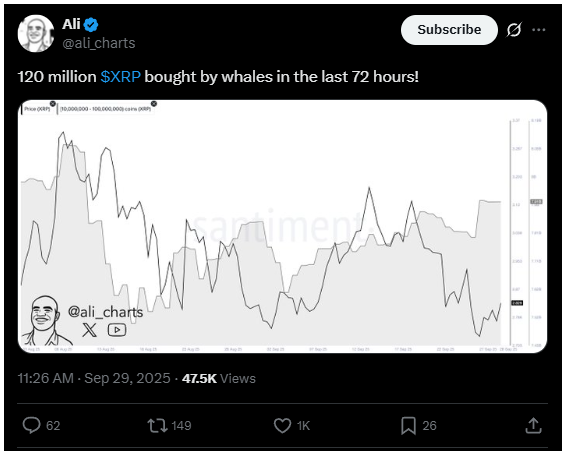Open the 47.5K Views count
This screenshot has height=455, width=566.
click(219, 378)
